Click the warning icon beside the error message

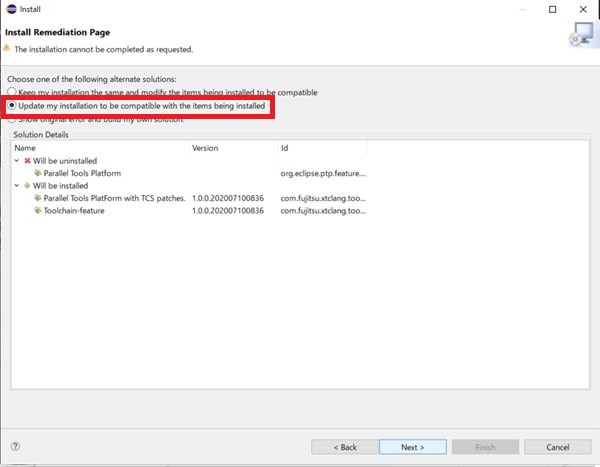tap(7, 48)
